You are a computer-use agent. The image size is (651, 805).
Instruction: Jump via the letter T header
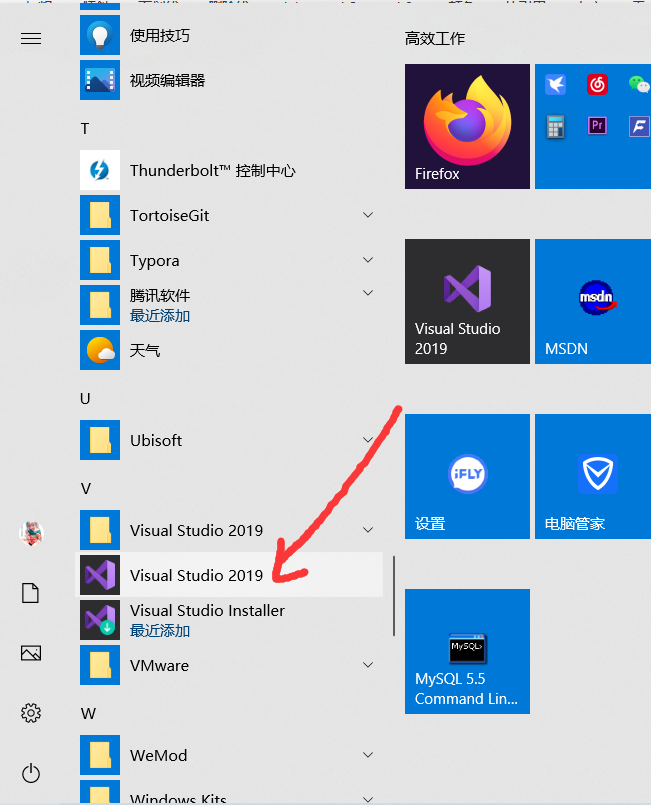(x=85, y=128)
